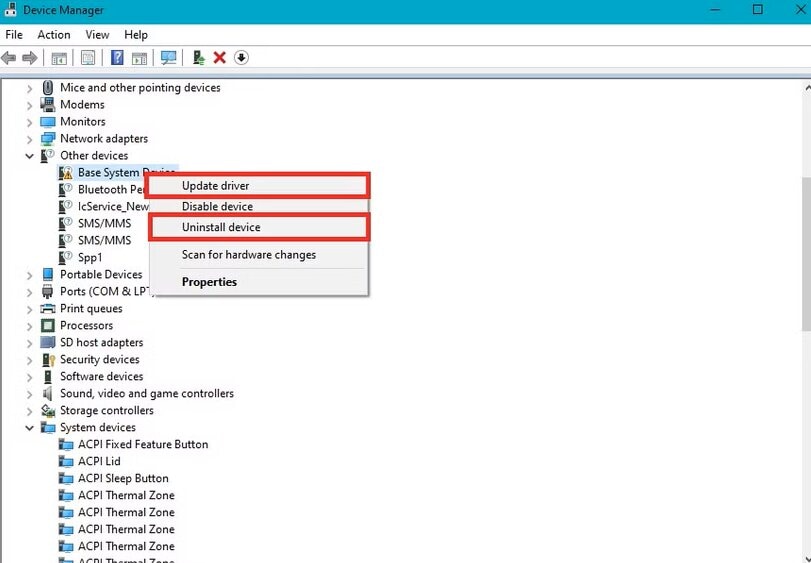Select the Network adapters category icon
The height and width of the screenshot is (563, 811).
pos(48,139)
